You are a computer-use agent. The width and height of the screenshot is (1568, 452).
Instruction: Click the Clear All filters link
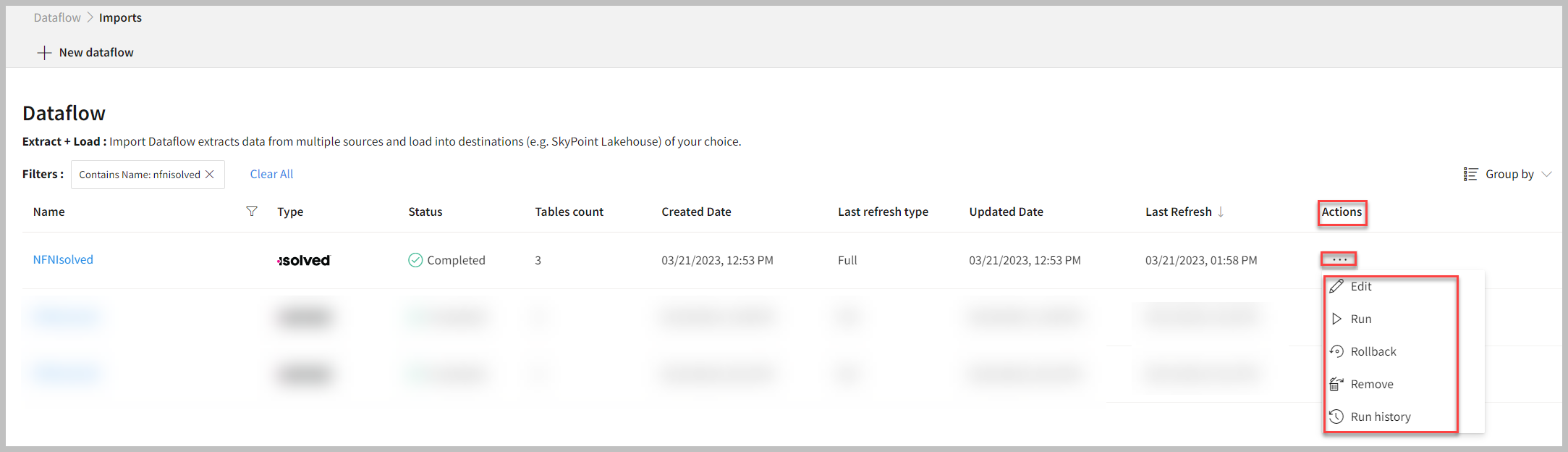click(x=271, y=174)
